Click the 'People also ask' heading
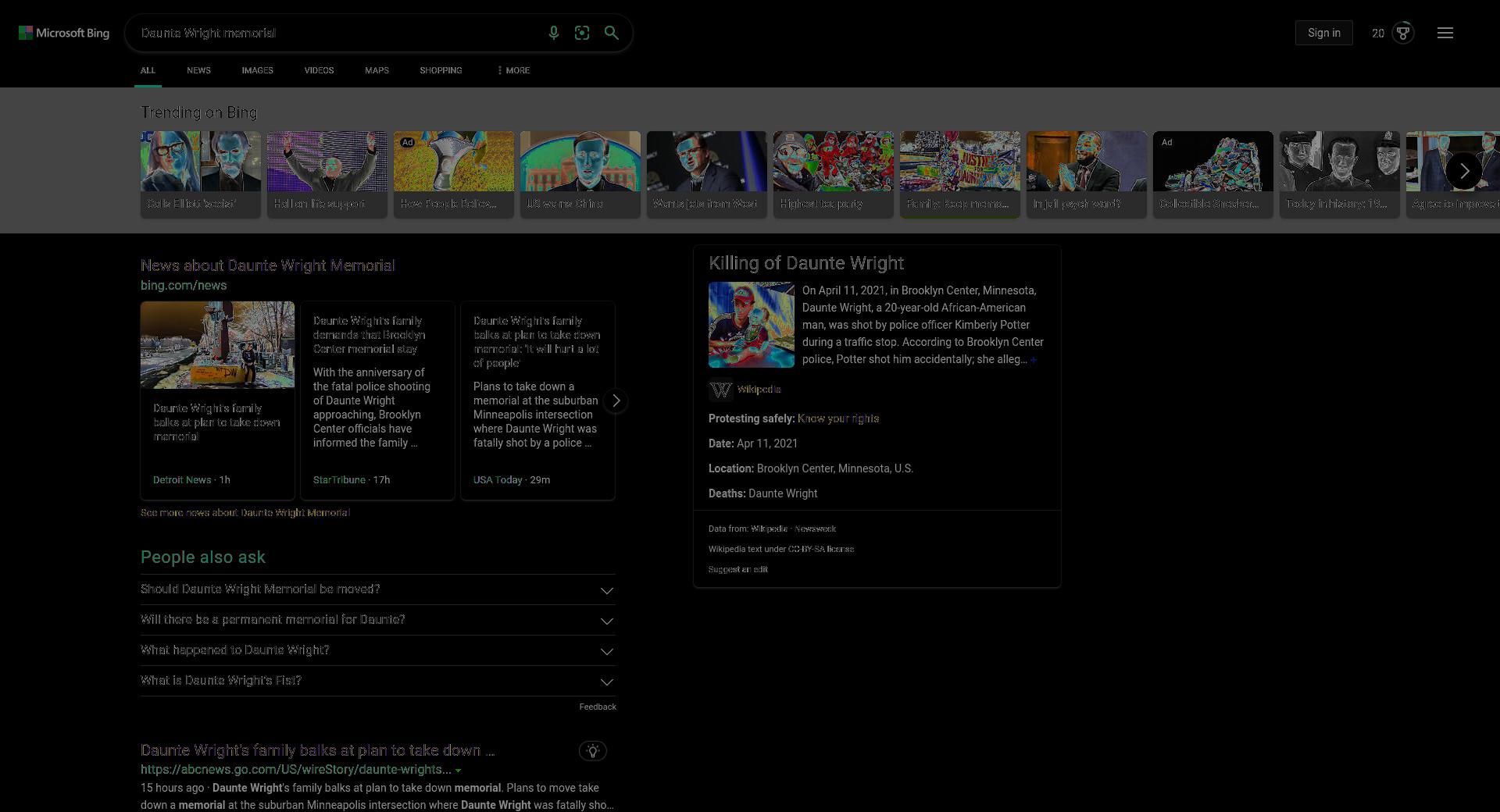1500x812 pixels. point(203,557)
